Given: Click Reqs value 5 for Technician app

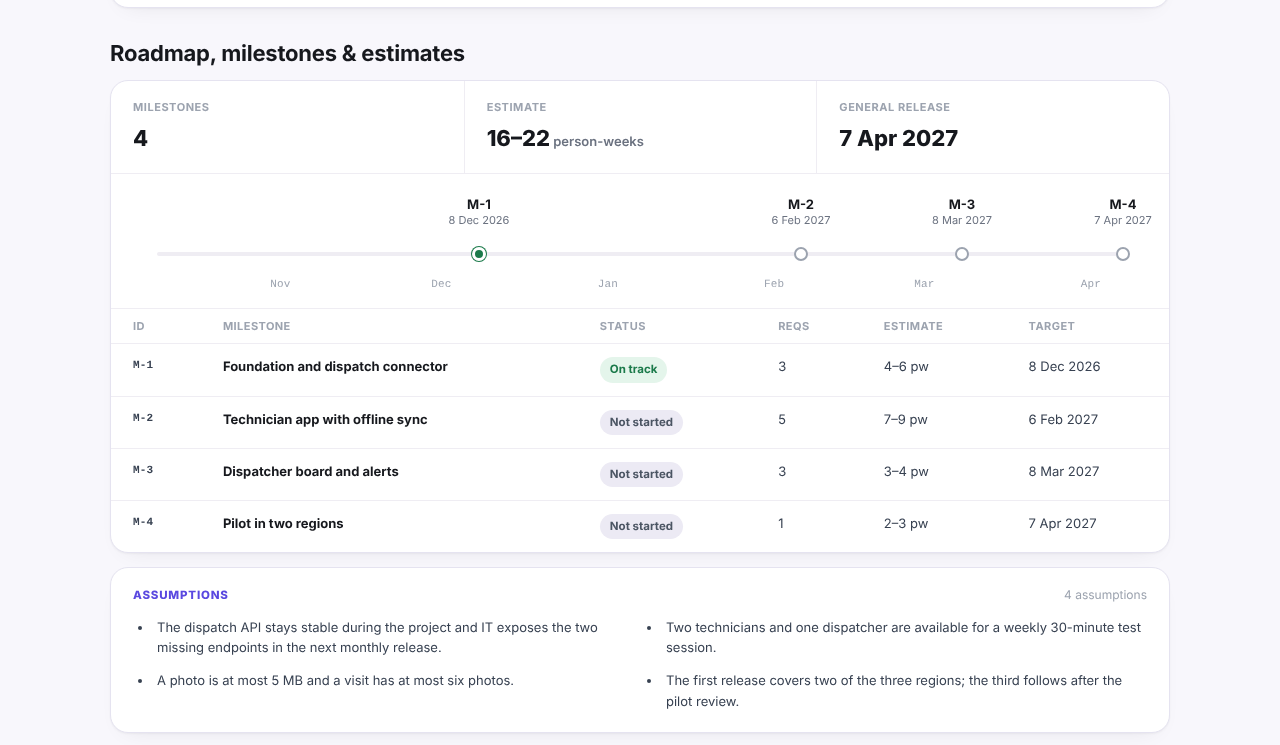Looking at the screenshot, I should point(782,420).
